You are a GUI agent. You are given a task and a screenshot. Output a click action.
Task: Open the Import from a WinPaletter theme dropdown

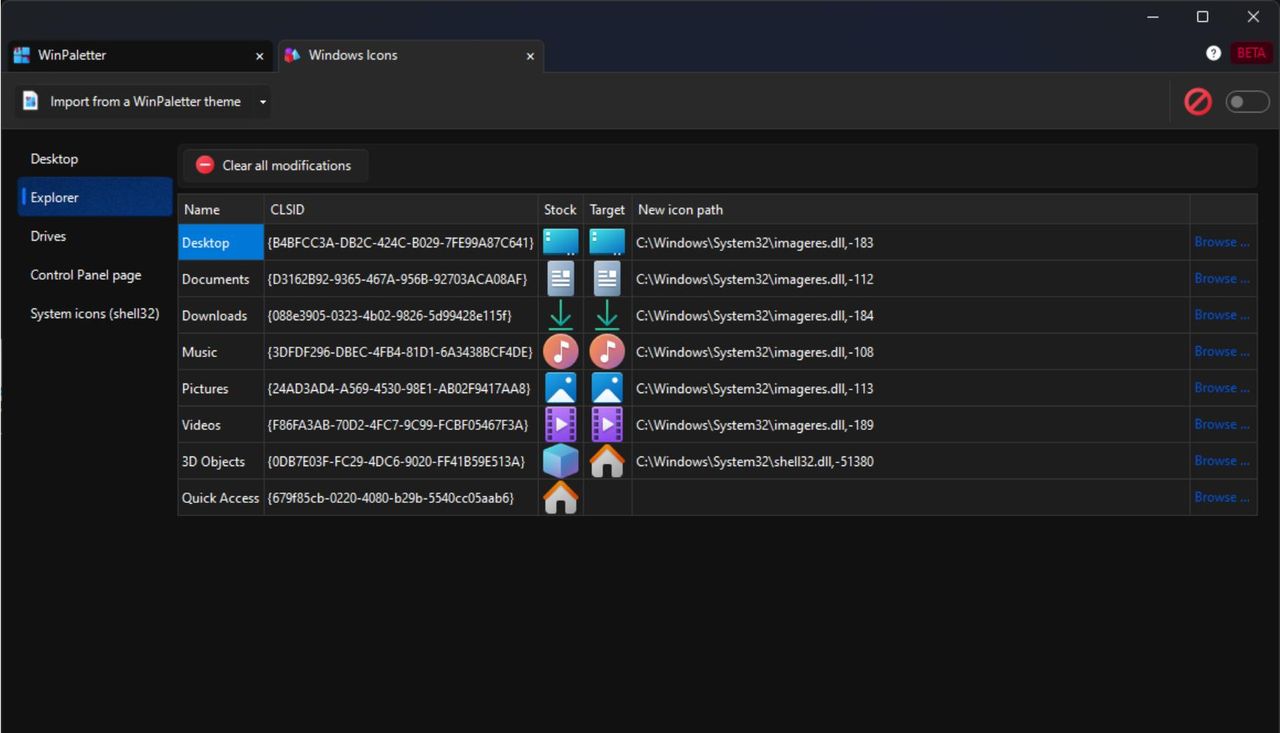[262, 101]
